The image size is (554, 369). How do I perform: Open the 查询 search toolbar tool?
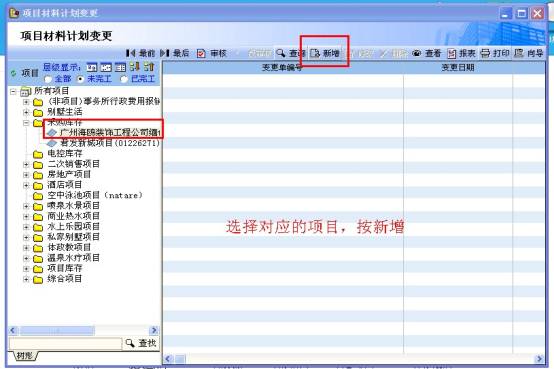pyautogui.click(x=290, y=53)
